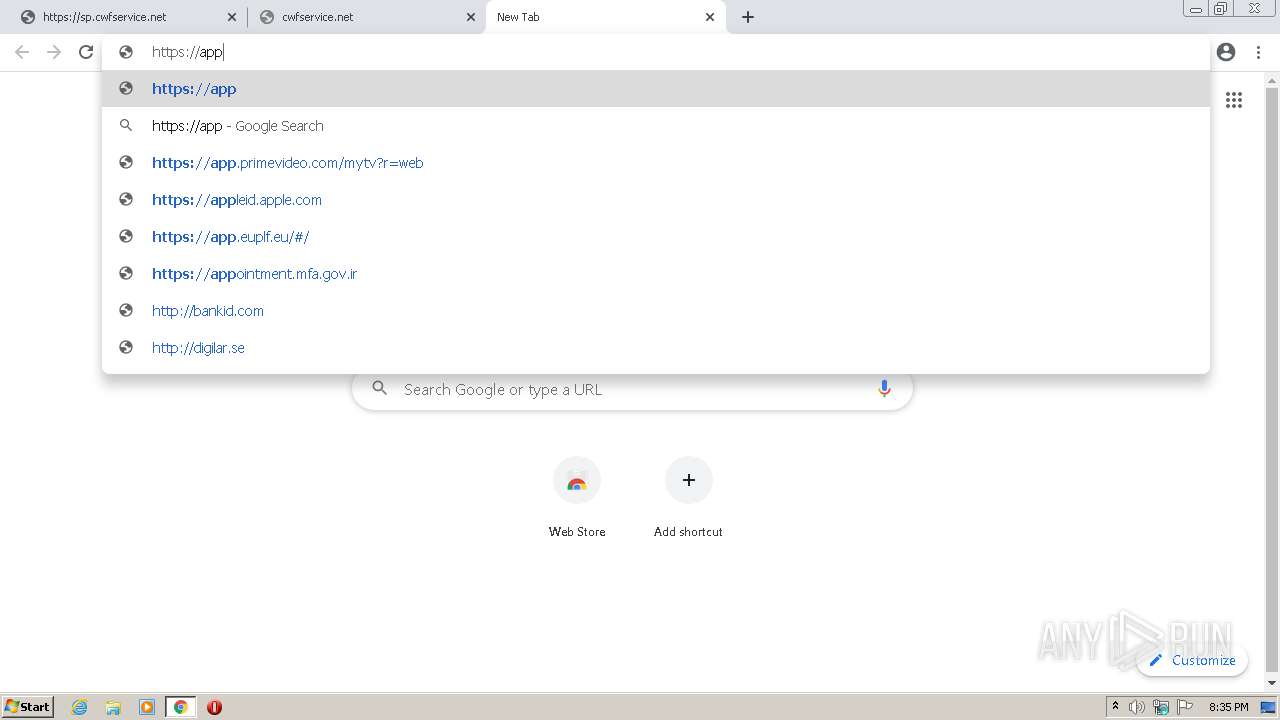Select the app.euplf.eu suggestion

coord(655,236)
